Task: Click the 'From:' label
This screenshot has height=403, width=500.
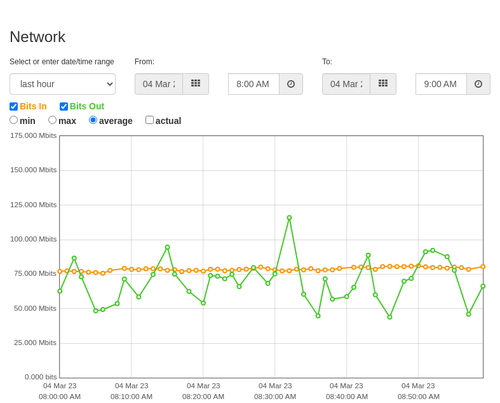Action: pos(144,62)
